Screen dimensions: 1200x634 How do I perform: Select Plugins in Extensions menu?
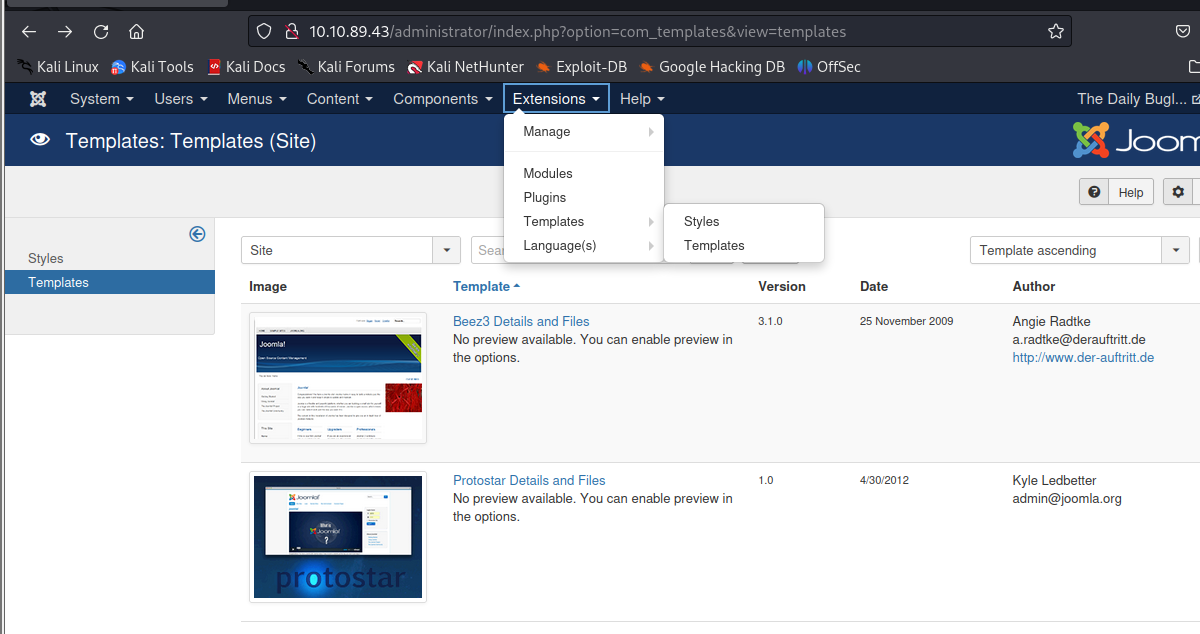(x=584, y=198)
